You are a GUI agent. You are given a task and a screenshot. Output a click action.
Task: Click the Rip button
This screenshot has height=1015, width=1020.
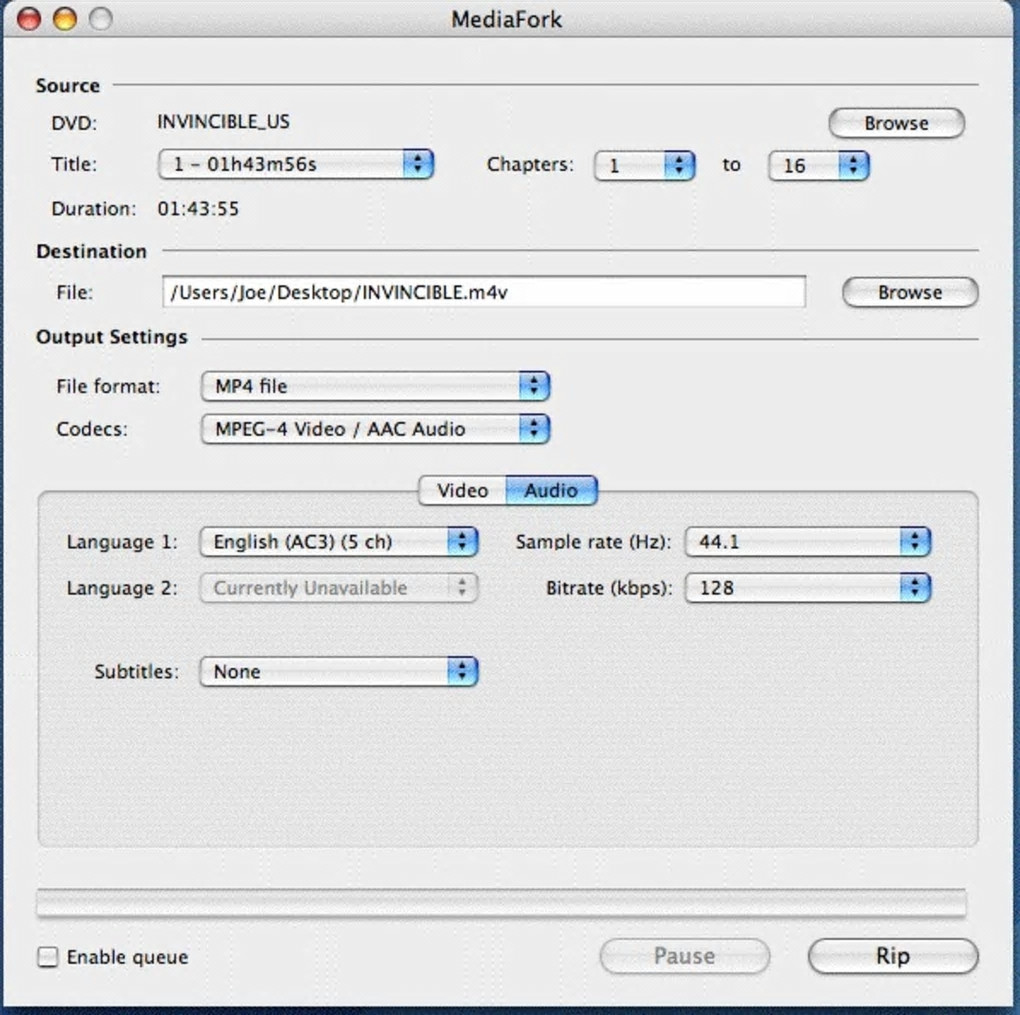coord(893,956)
